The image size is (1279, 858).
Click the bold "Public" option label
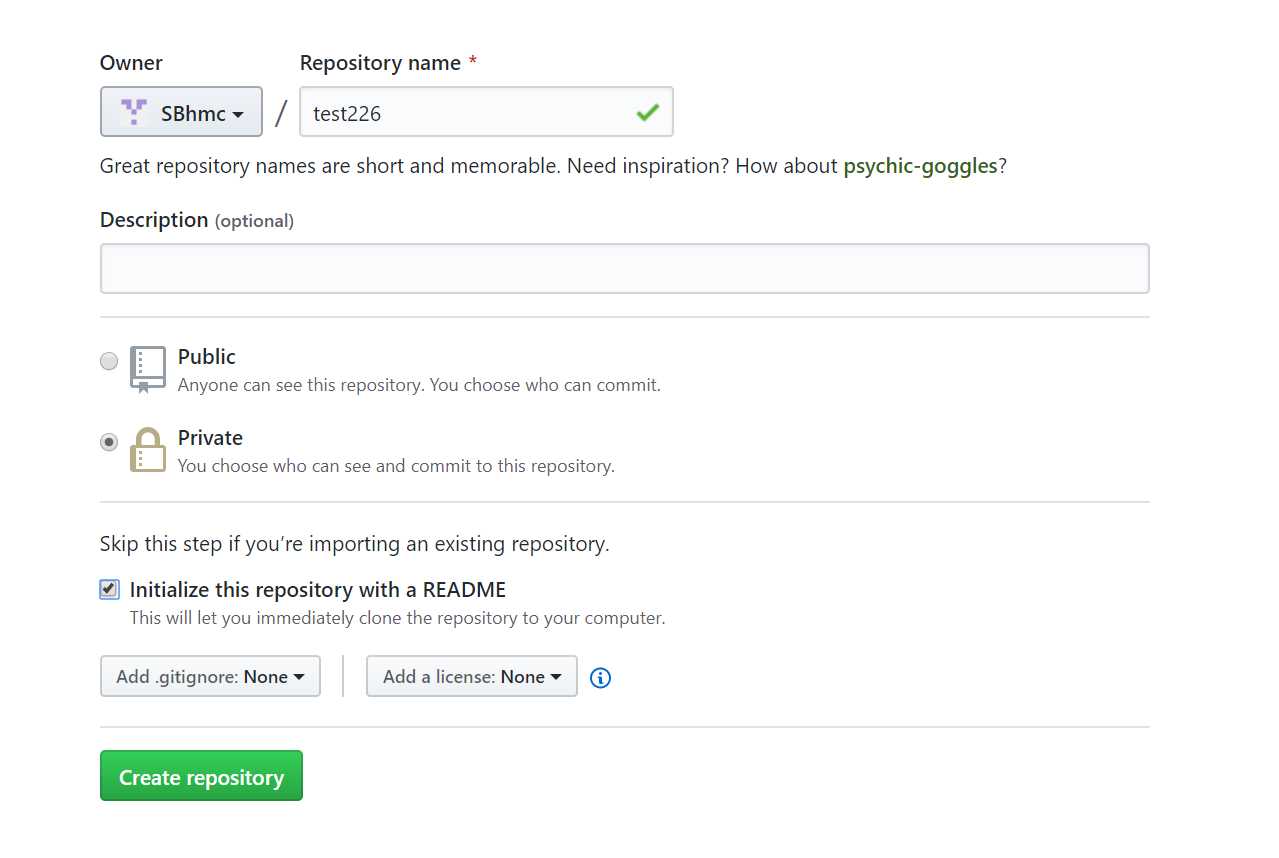[207, 357]
